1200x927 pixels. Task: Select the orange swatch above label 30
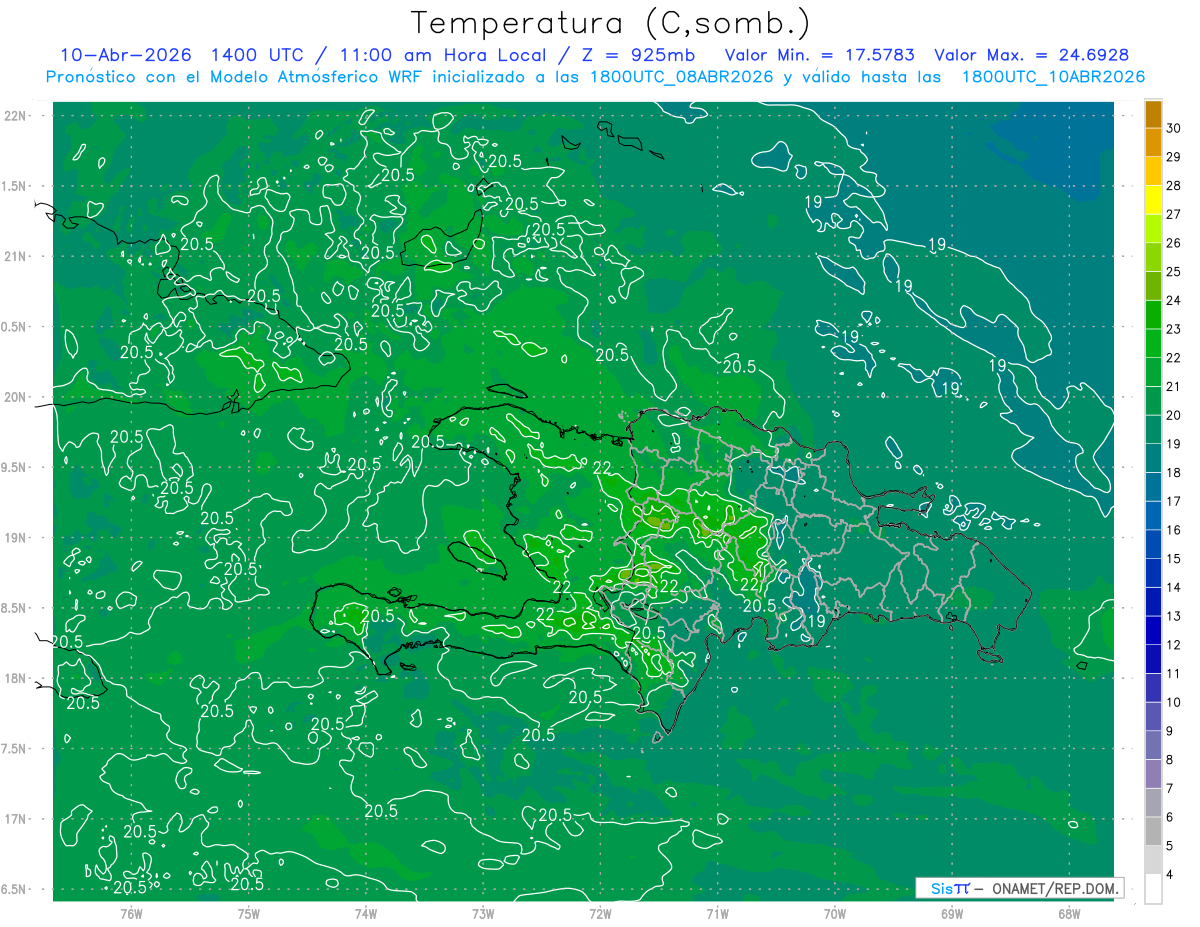pos(1153,114)
